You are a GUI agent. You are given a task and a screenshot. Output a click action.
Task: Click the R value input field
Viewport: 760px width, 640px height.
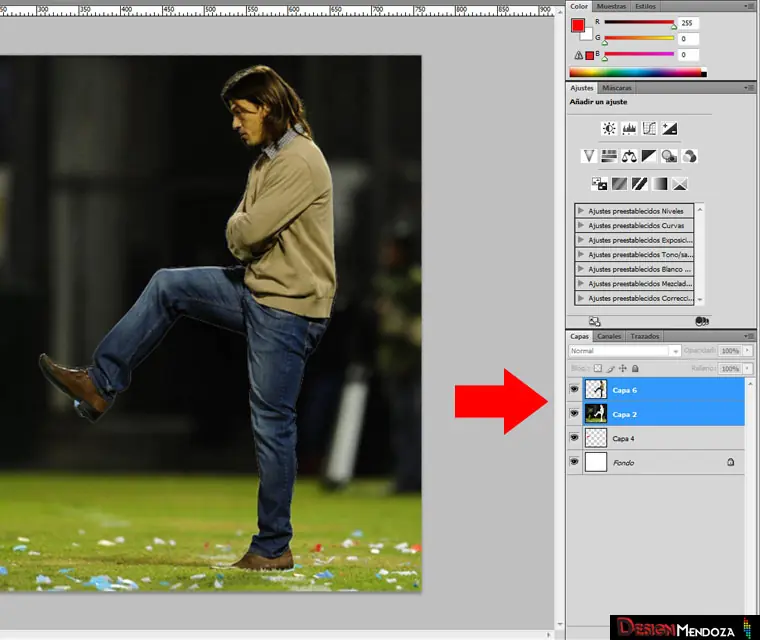pyautogui.click(x=687, y=23)
